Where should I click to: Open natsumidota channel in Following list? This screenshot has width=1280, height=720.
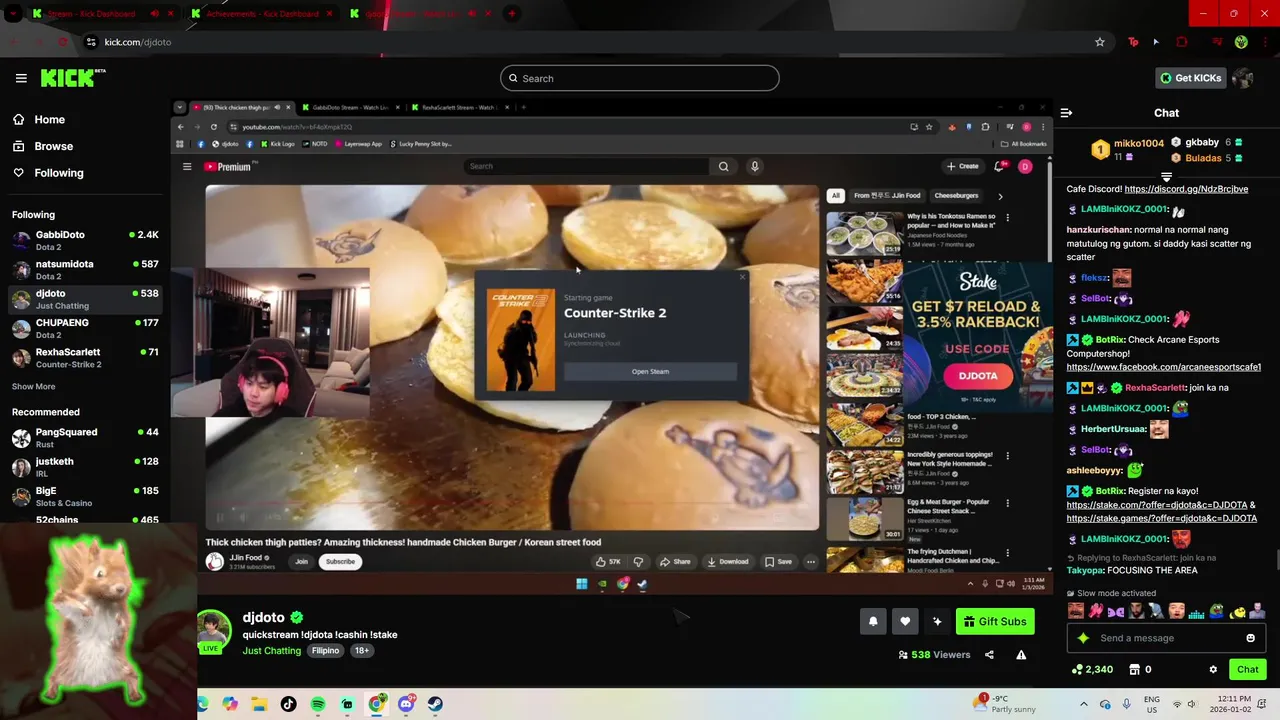85,269
